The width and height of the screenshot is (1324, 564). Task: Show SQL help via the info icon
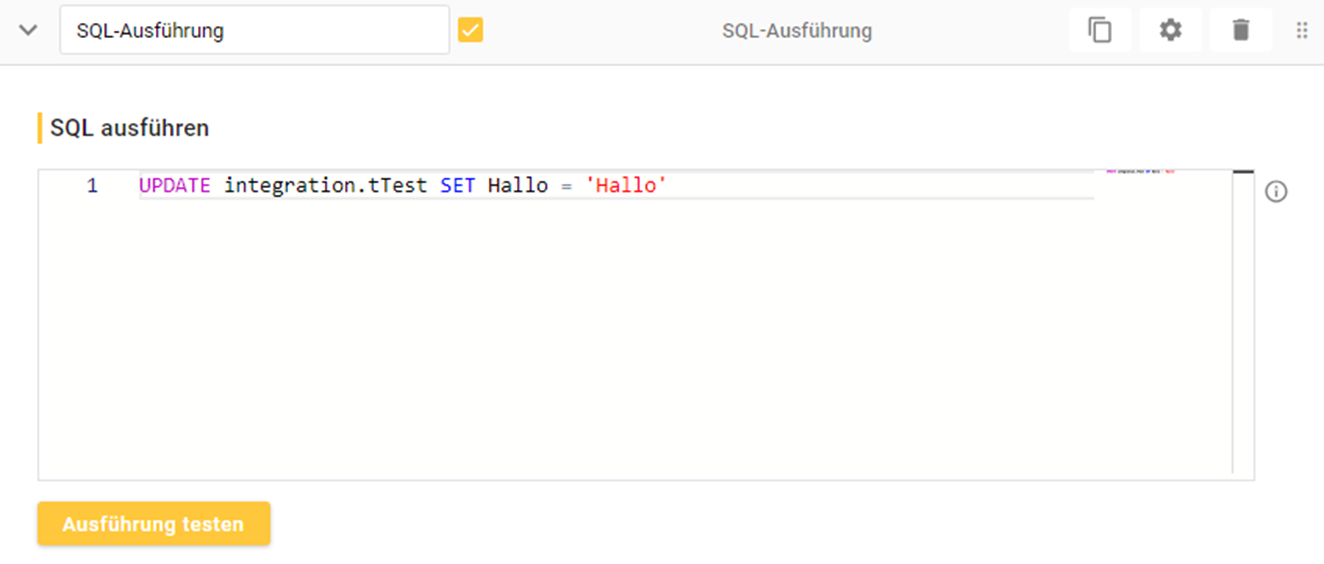(1276, 192)
